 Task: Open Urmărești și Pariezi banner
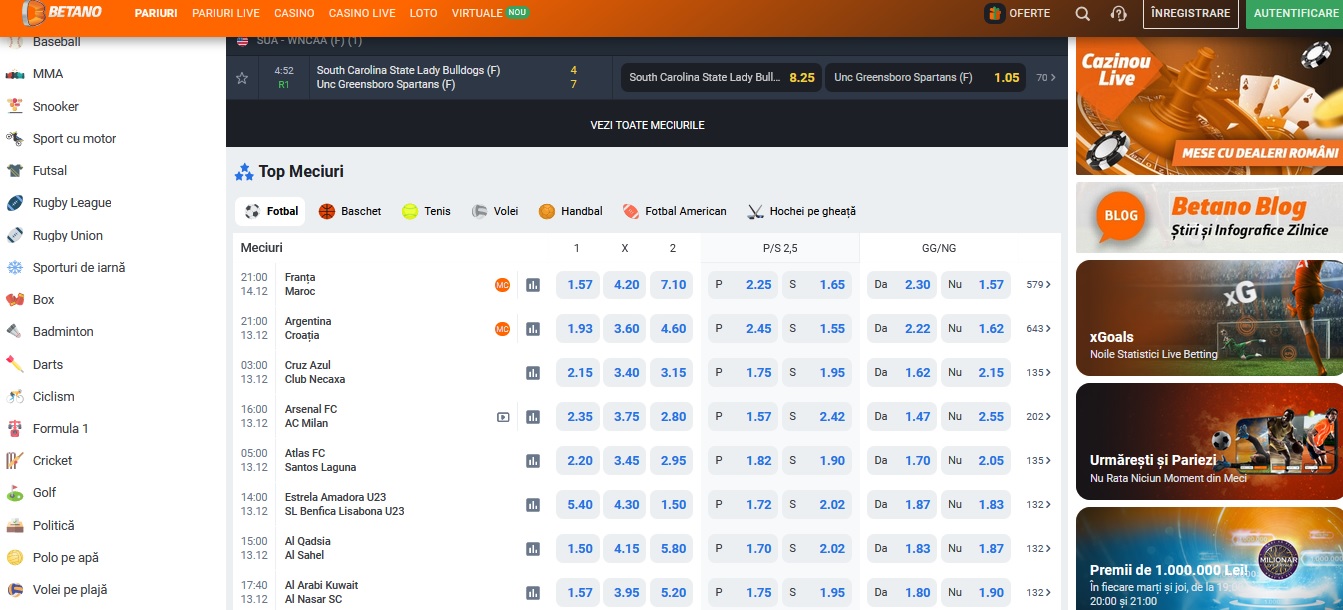click(x=1209, y=441)
